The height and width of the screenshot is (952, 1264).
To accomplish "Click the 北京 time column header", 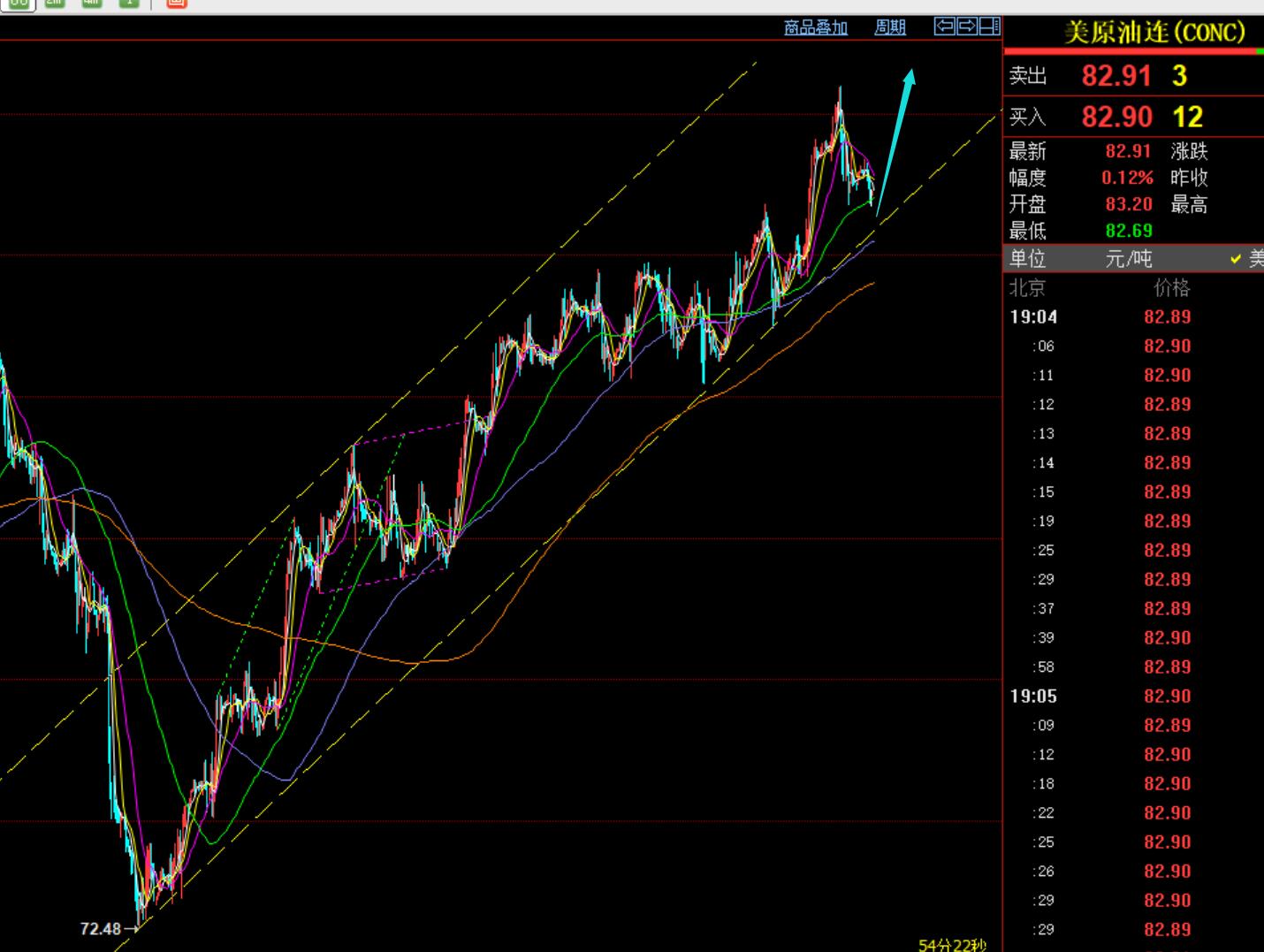I will pyautogui.click(x=1027, y=287).
